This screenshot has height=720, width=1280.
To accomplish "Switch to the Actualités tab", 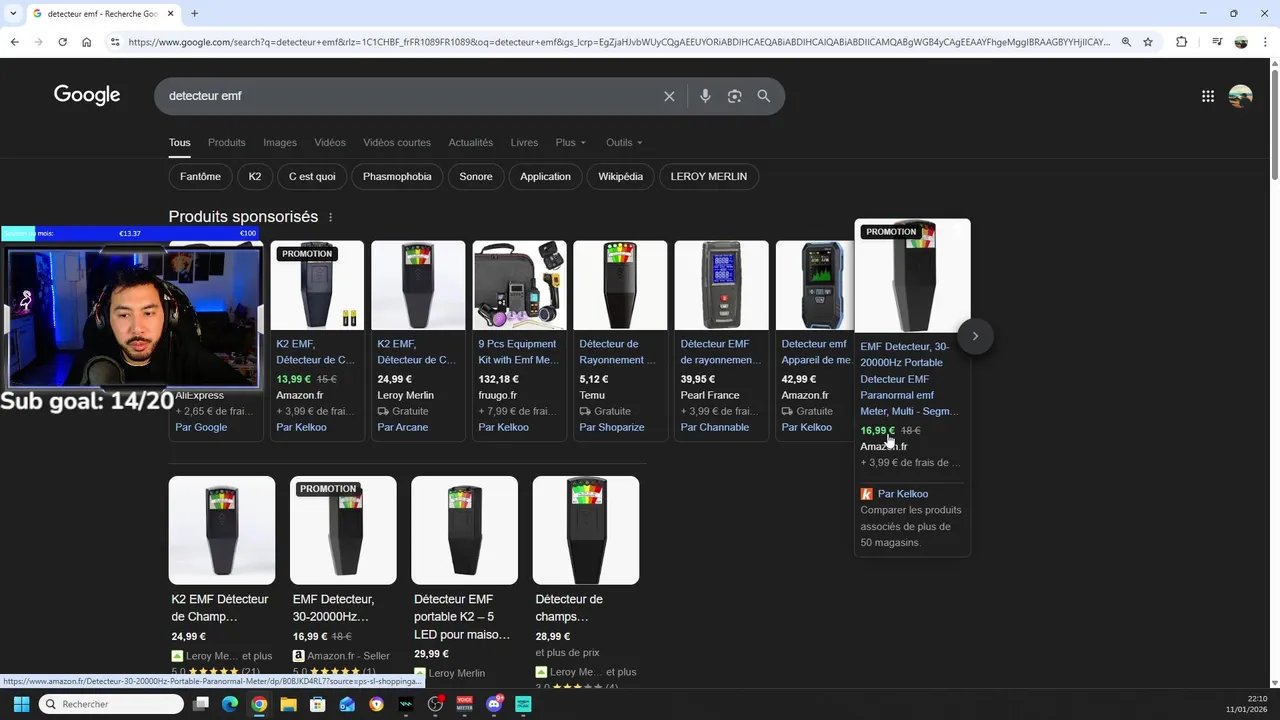I will (x=471, y=142).
